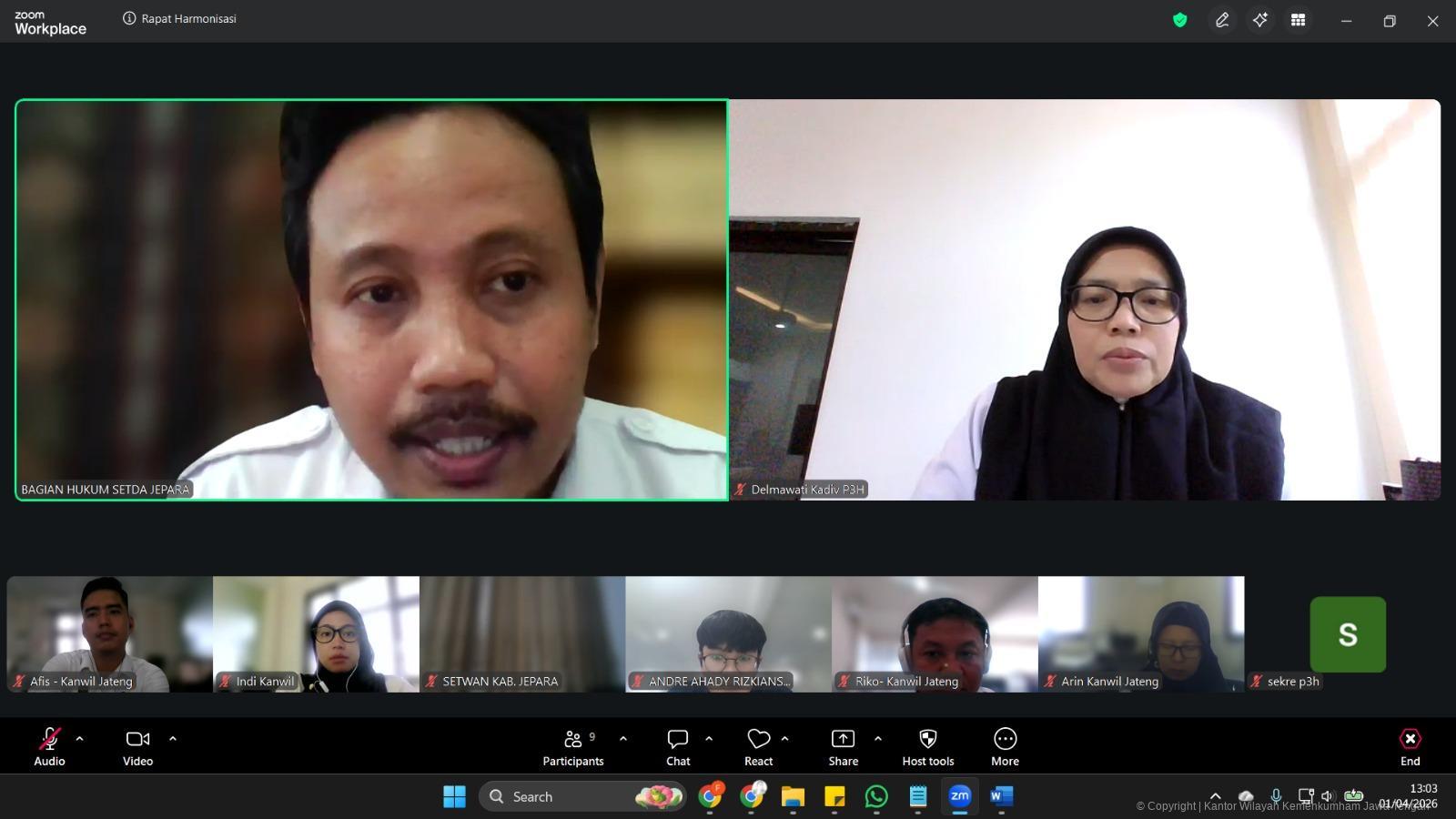Expand video settings arrow next to Video

pyautogui.click(x=173, y=739)
